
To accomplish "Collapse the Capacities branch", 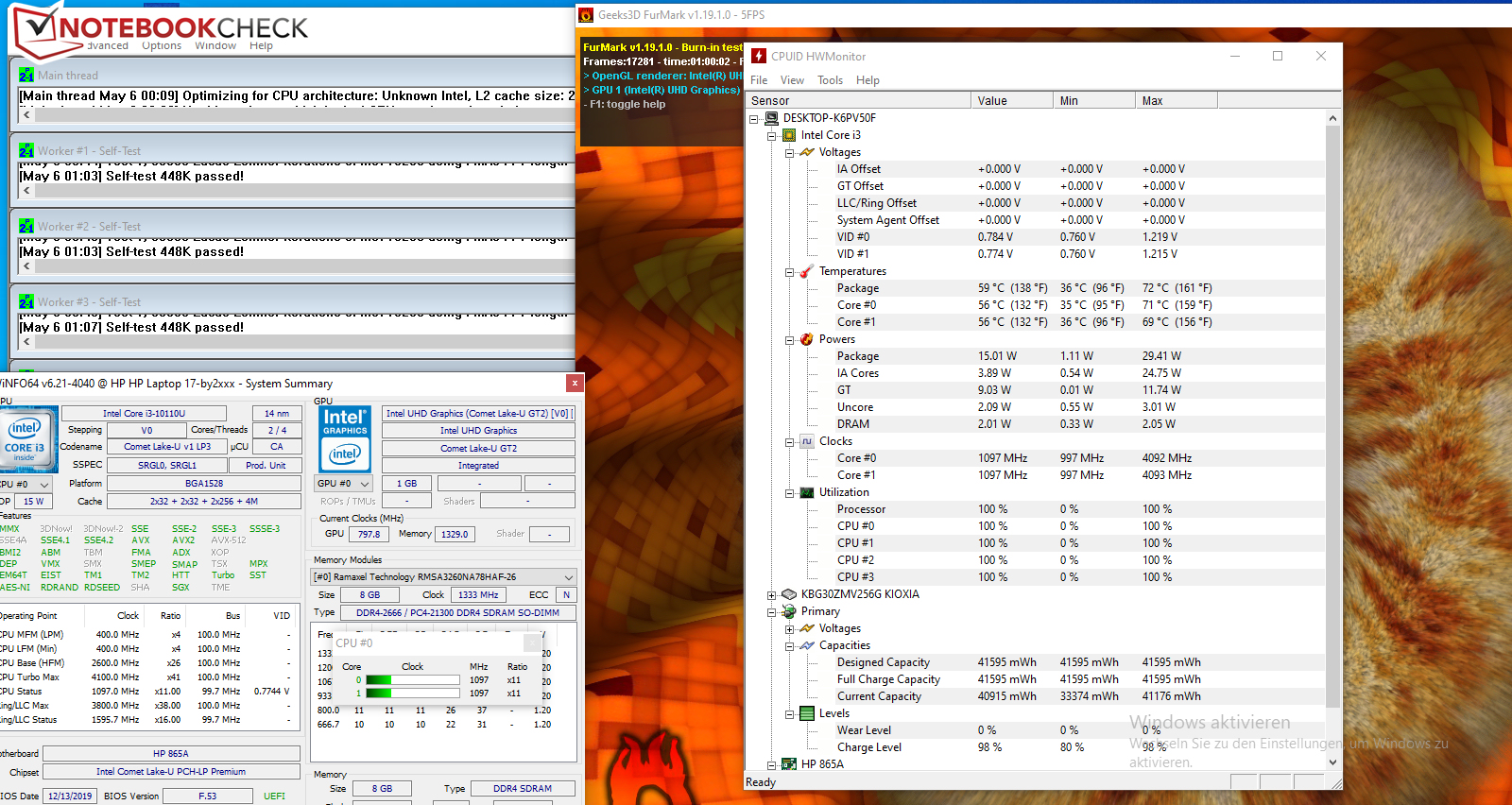I will tap(790, 646).
